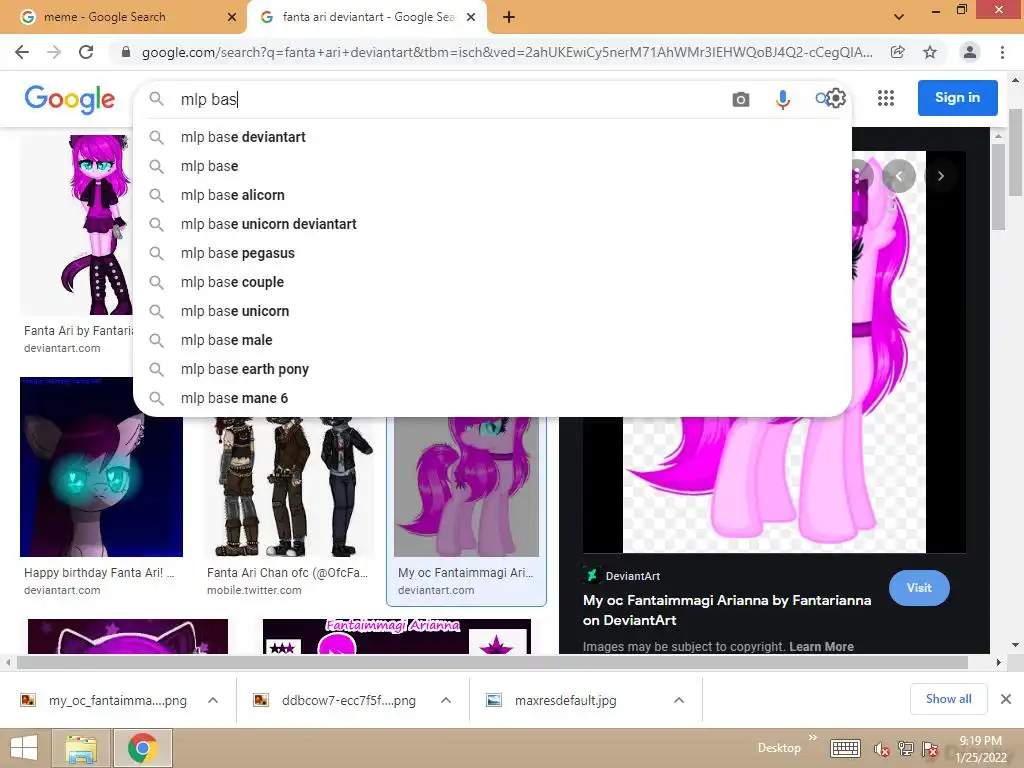Click the browser vertical scrollbar thumb
The width and height of the screenshot is (1024, 768).
(1015, 152)
